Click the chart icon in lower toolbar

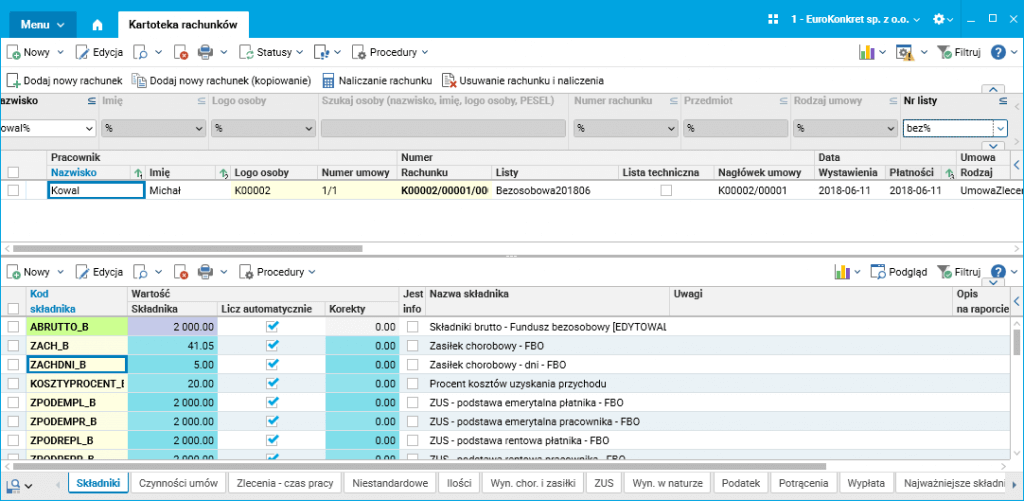pyautogui.click(x=843, y=271)
